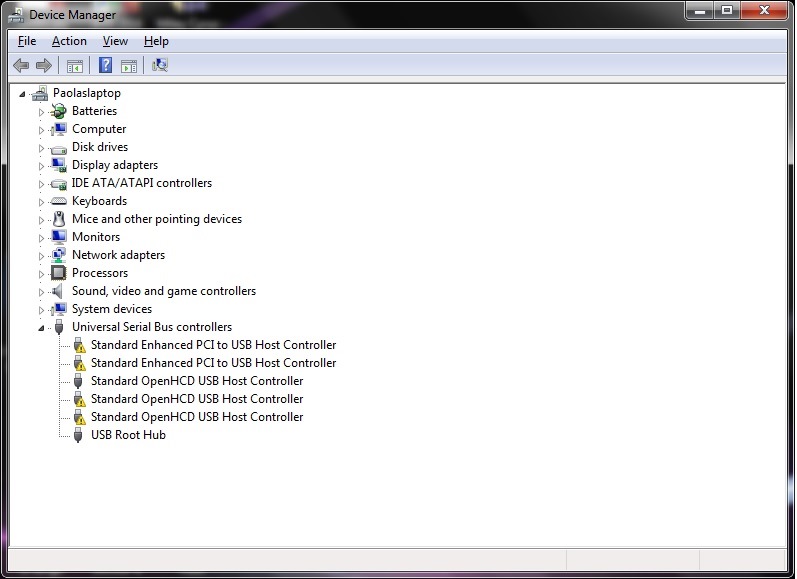Select the Display adapters category icon
This screenshot has width=797, height=579.
[x=59, y=165]
